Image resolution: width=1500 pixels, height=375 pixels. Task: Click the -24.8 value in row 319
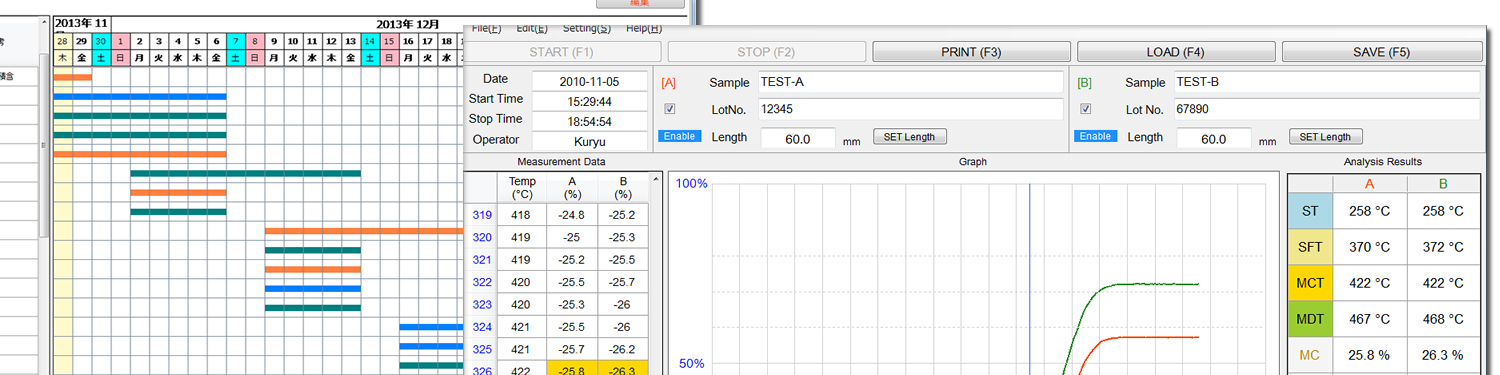point(572,215)
